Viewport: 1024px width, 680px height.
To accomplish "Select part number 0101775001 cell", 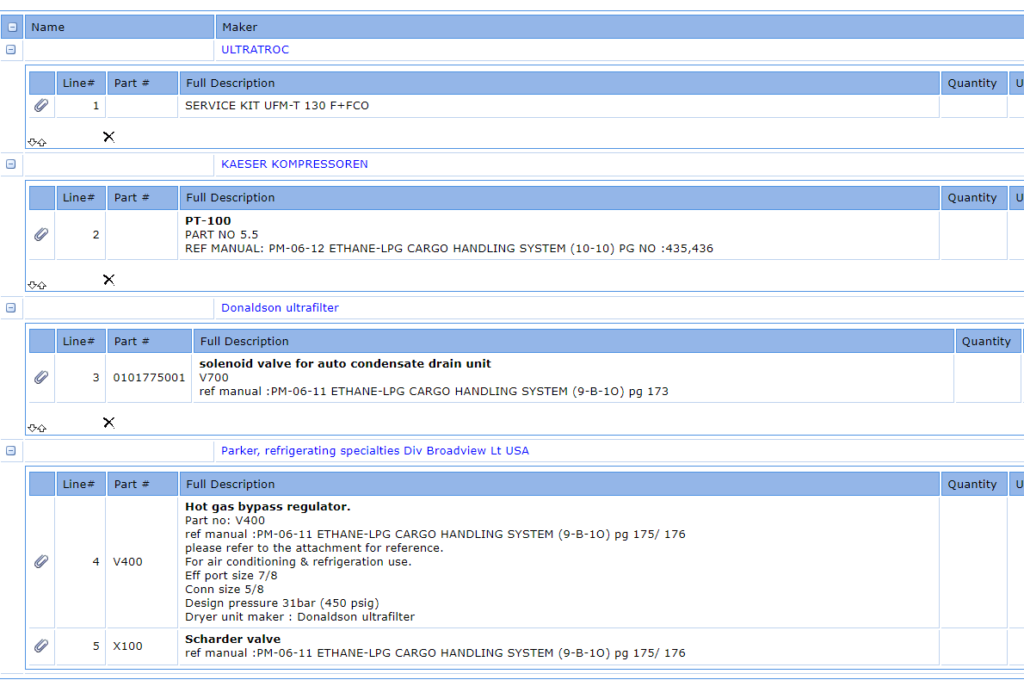I will [x=150, y=378].
